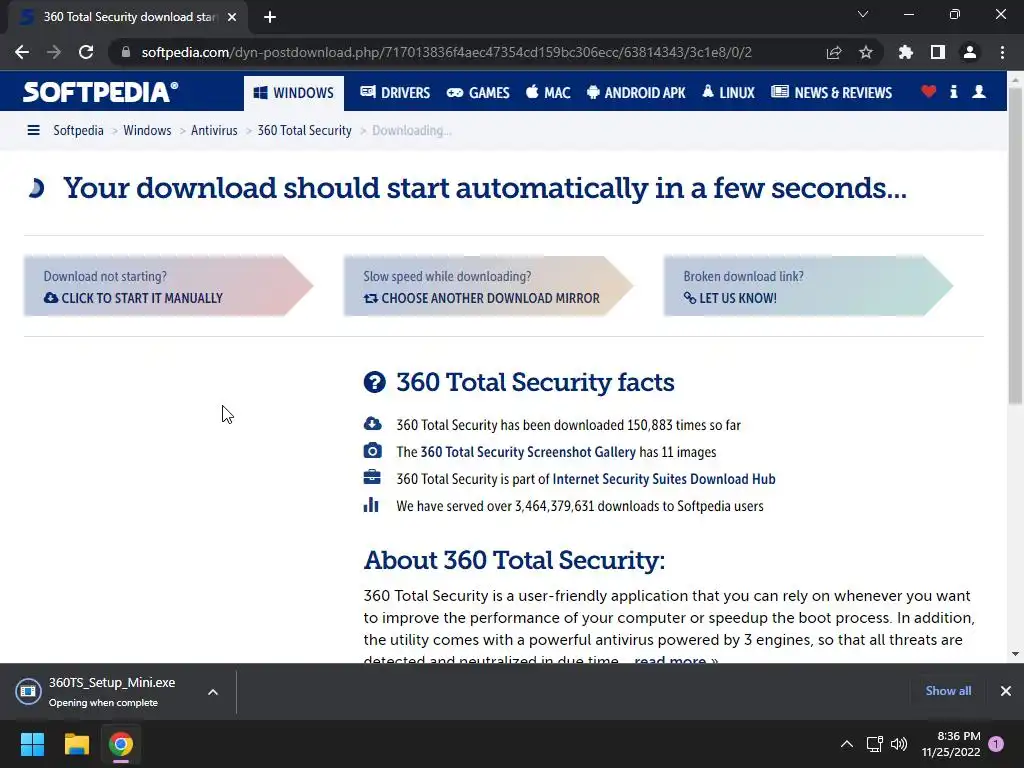Viewport: 1024px width, 768px height.
Task: Click the question mark facts icon
Action: (x=375, y=382)
